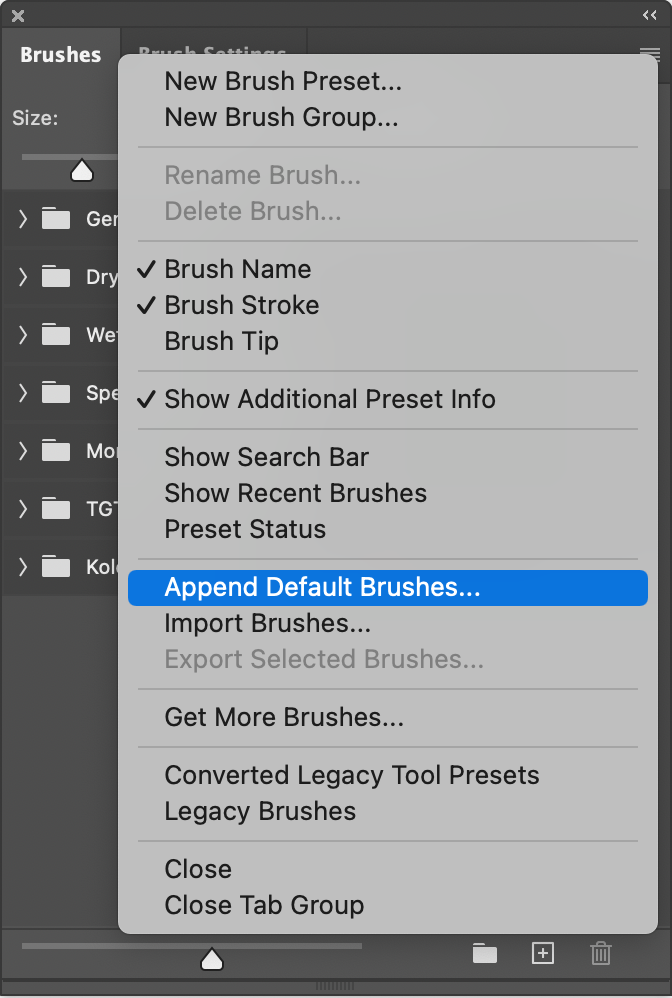Screen dimensions: 672x998
Task: Close the Brushes panel with X icon
Action: 18,16
